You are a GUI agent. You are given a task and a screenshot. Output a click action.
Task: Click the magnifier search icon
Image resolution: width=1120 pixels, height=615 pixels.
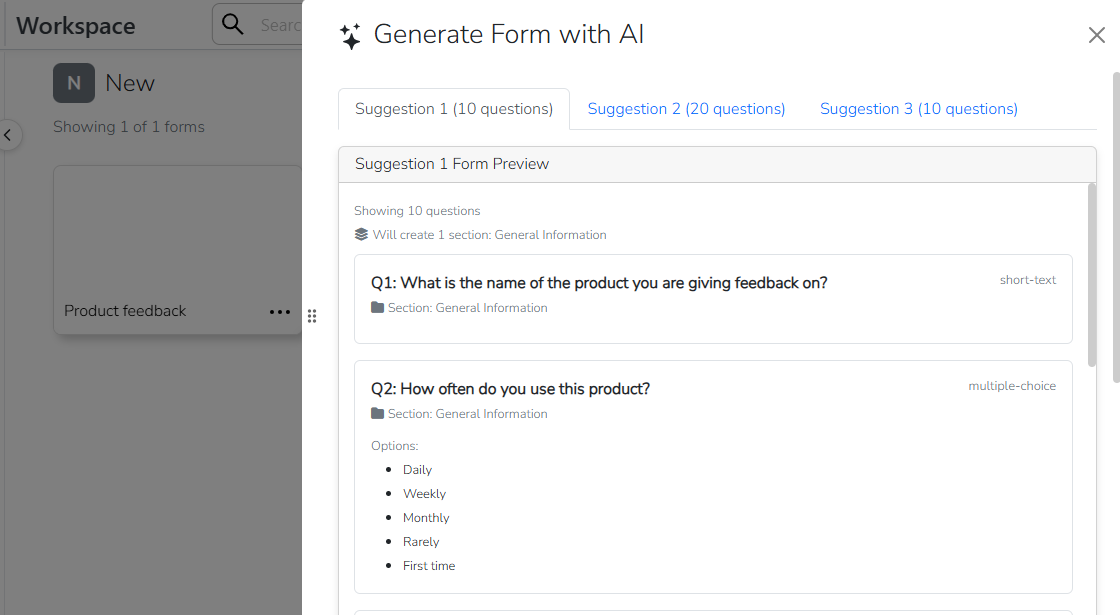pyautogui.click(x=233, y=24)
